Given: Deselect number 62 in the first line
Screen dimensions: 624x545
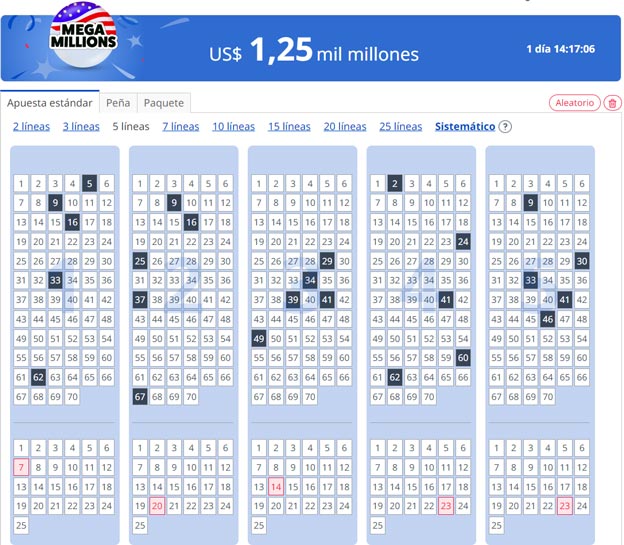Looking at the screenshot, I should 38,378.
